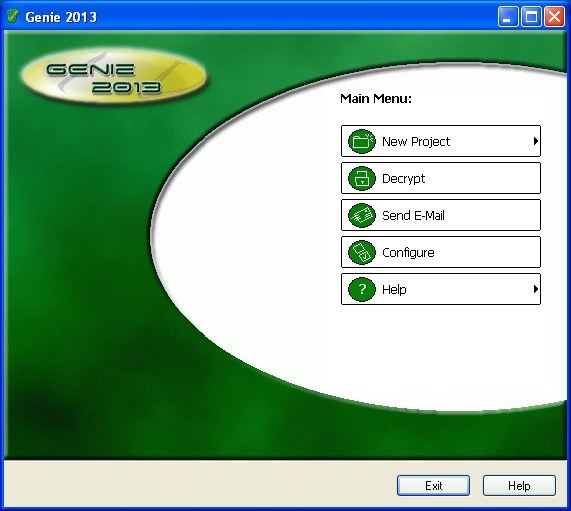Open the Help entry in Main Menu
571x511 pixels.
click(441, 289)
